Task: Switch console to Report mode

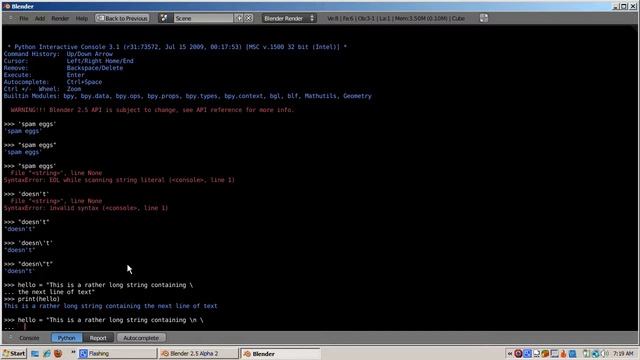Action: (98, 338)
